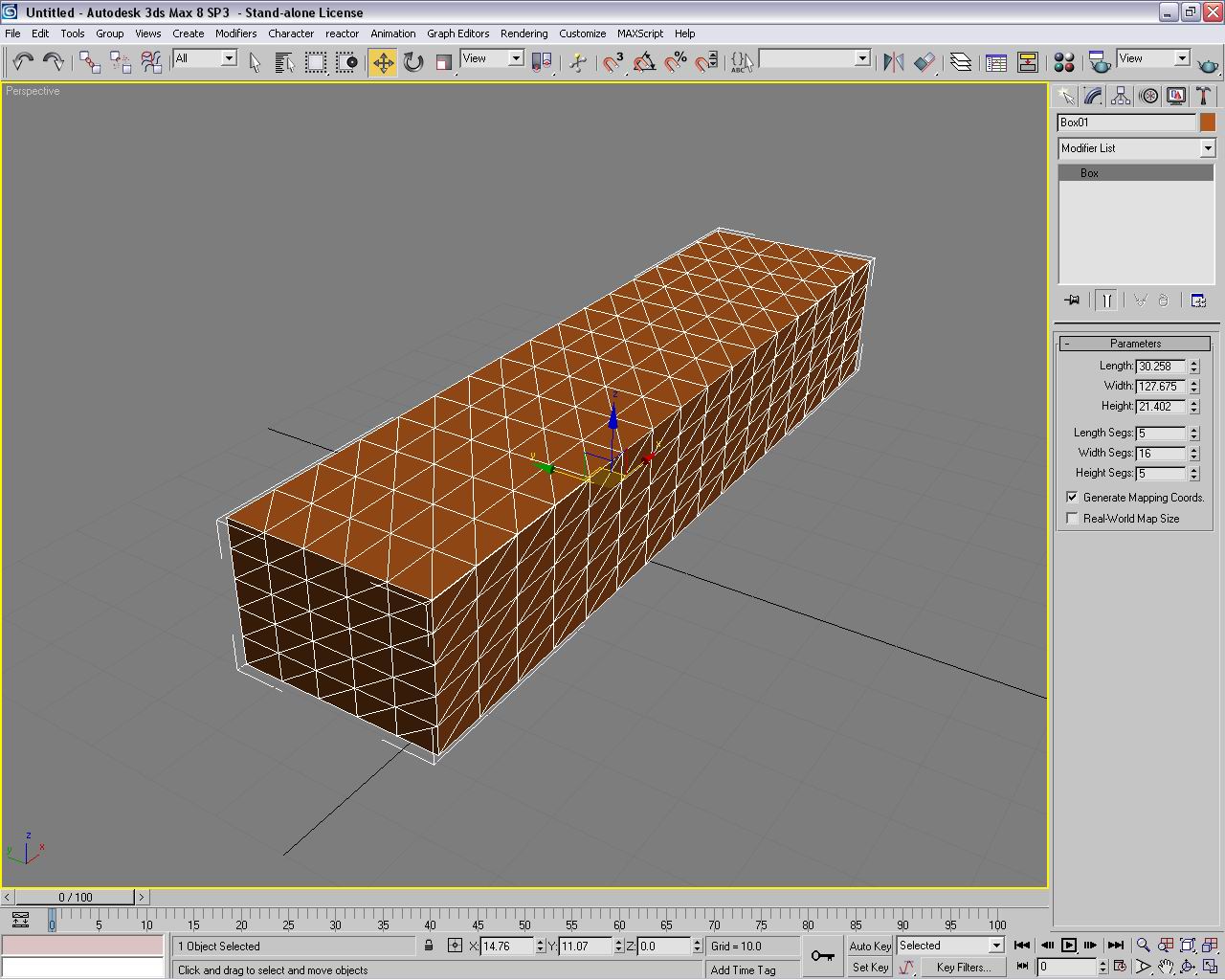The image size is (1225, 980).
Task: Click the time slider at 0 / 100
Action: (x=76, y=897)
